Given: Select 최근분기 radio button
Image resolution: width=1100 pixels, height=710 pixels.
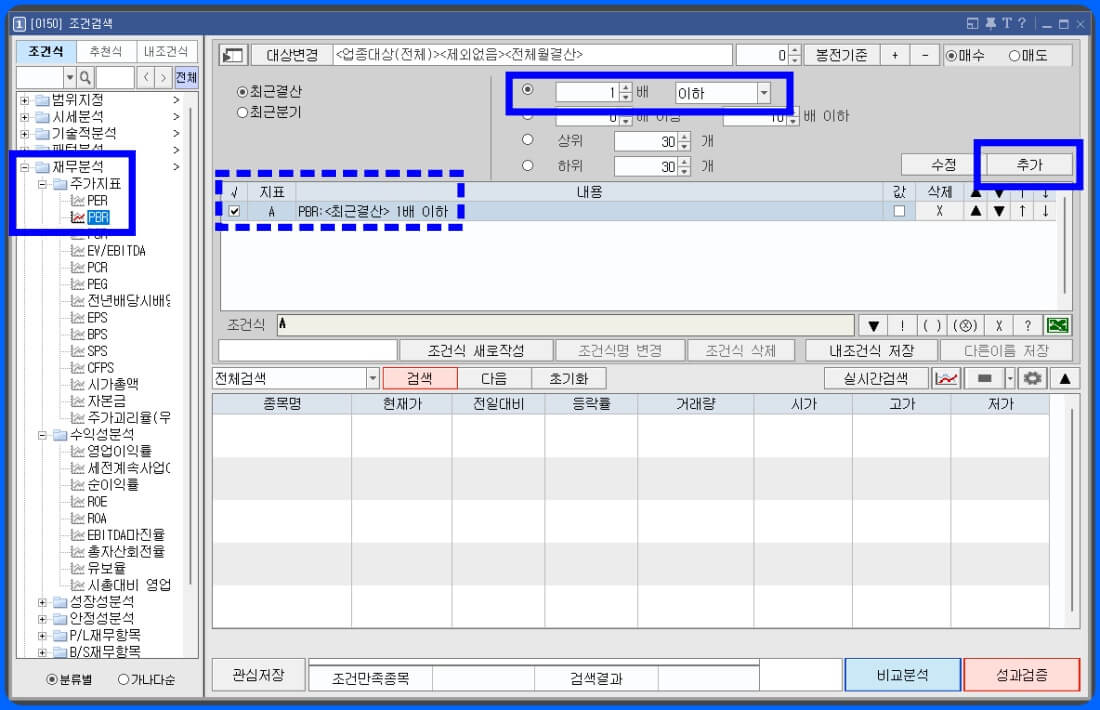Looking at the screenshot, I should [243, 112].
